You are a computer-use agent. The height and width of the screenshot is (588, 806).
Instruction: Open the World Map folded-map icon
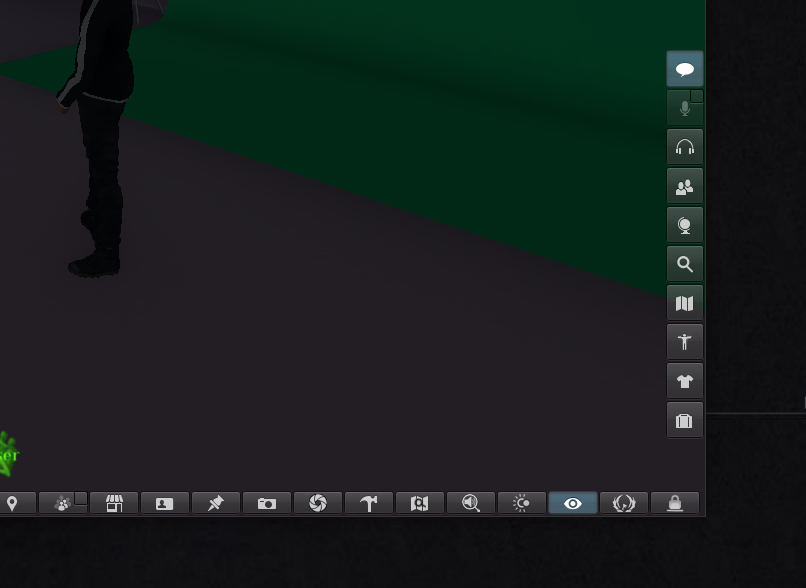[x=685, y=303]
